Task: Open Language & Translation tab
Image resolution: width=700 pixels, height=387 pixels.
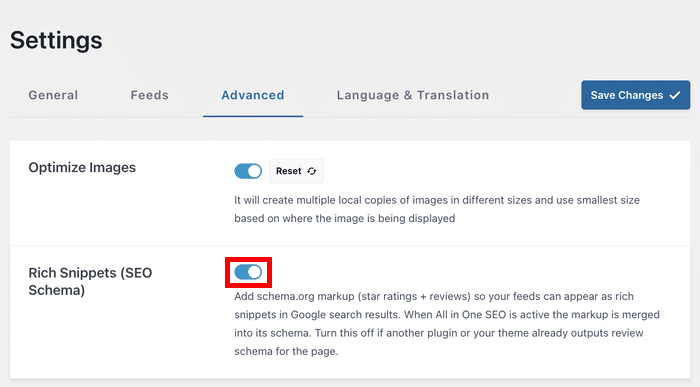Action: point(413,95)
